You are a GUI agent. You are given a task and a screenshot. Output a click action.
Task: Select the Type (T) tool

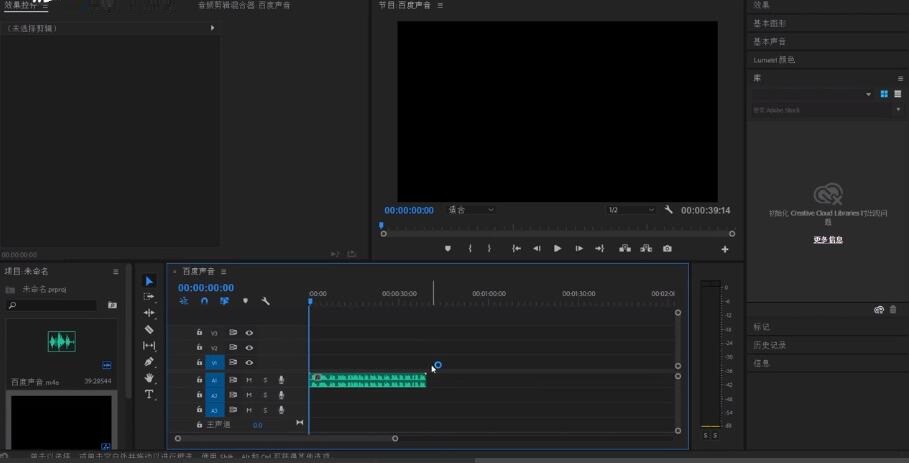pos(149,394)
